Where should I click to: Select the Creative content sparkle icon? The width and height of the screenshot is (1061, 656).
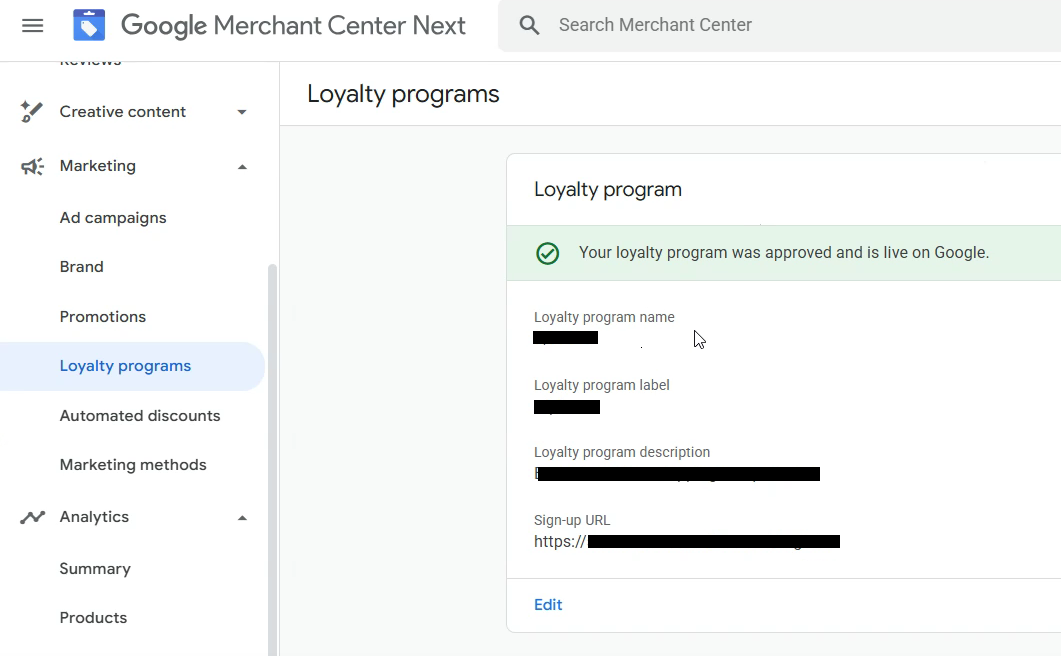(x=31, y=111)
